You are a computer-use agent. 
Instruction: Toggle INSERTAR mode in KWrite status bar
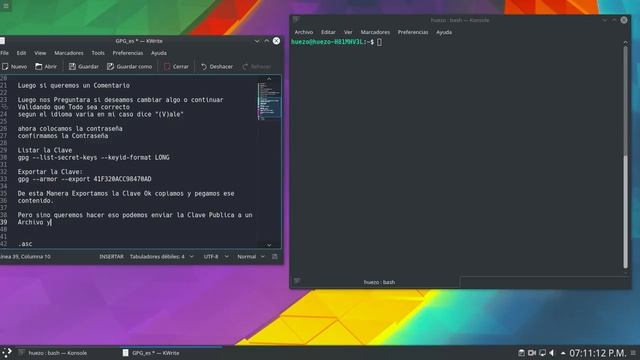(111, 257)
